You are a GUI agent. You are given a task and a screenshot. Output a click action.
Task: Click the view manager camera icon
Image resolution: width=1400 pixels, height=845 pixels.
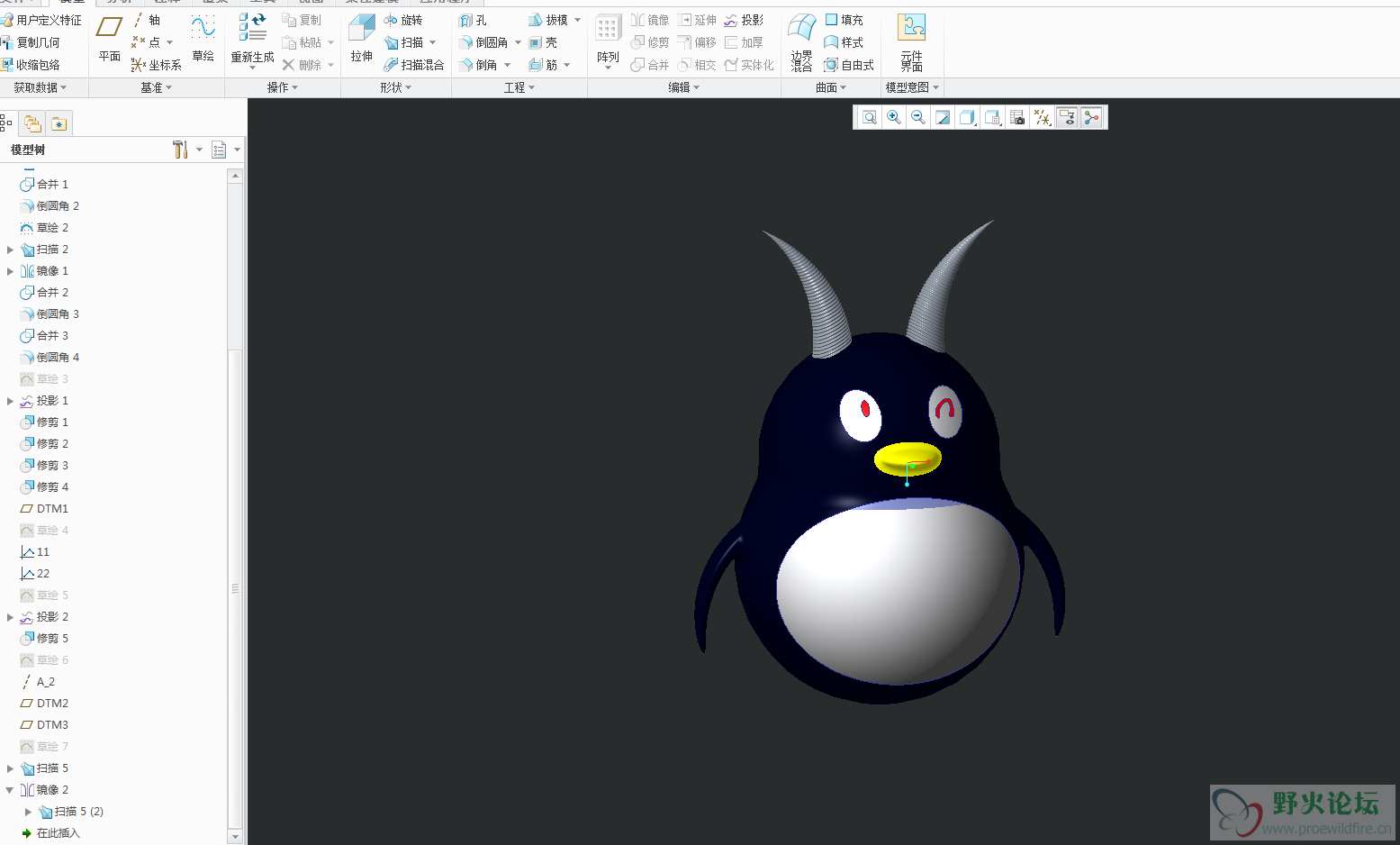1017,118
